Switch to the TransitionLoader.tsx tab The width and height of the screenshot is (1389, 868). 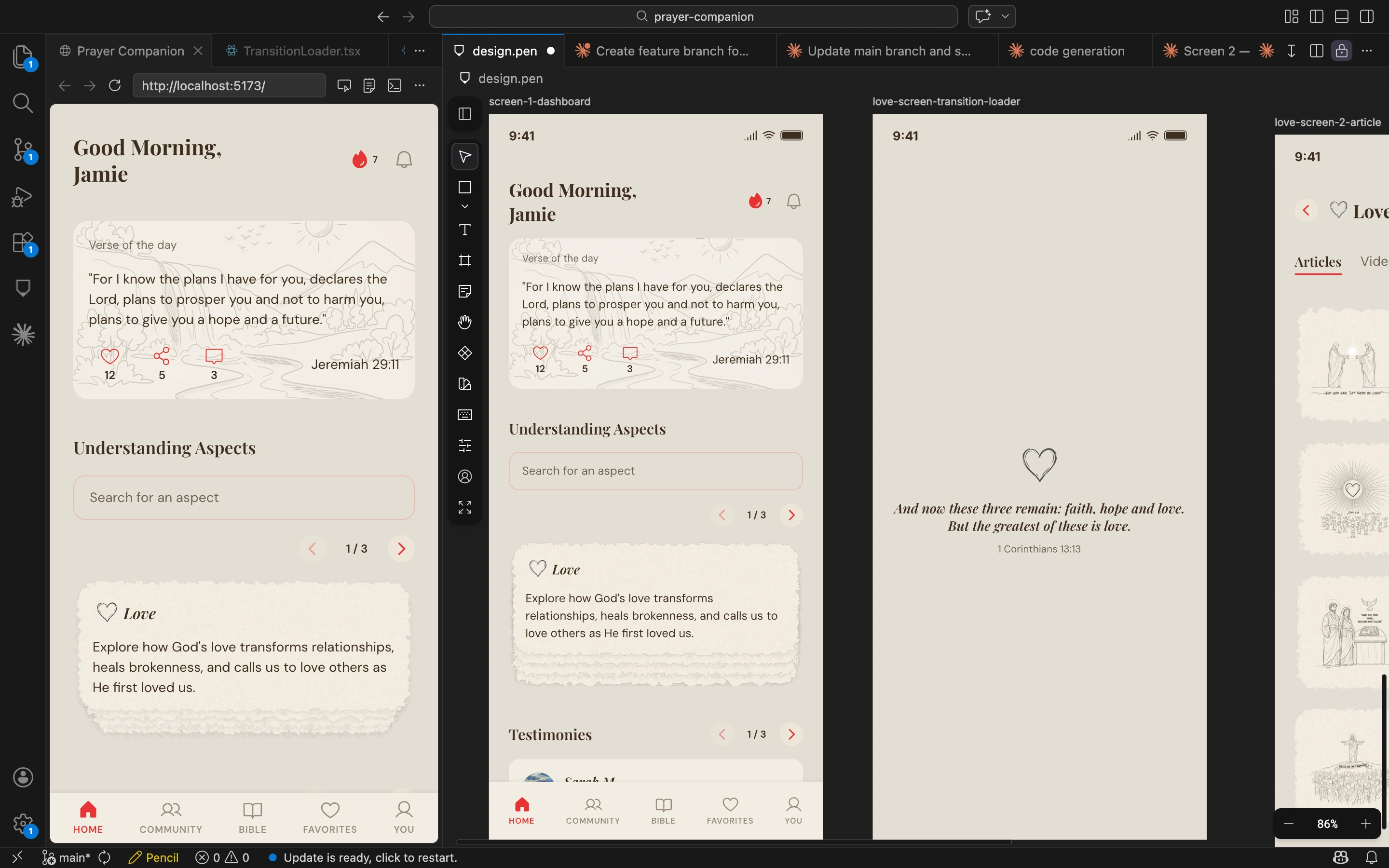click(x=301, y=51)
